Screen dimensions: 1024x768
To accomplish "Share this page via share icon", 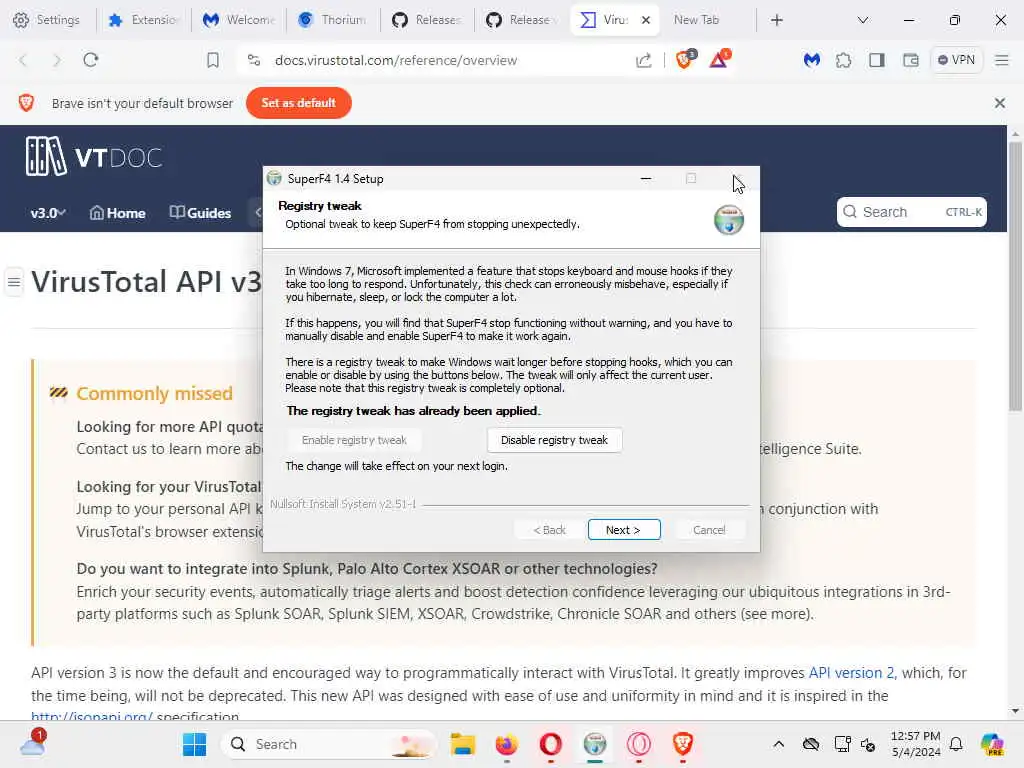I will (x=644, y=60).
